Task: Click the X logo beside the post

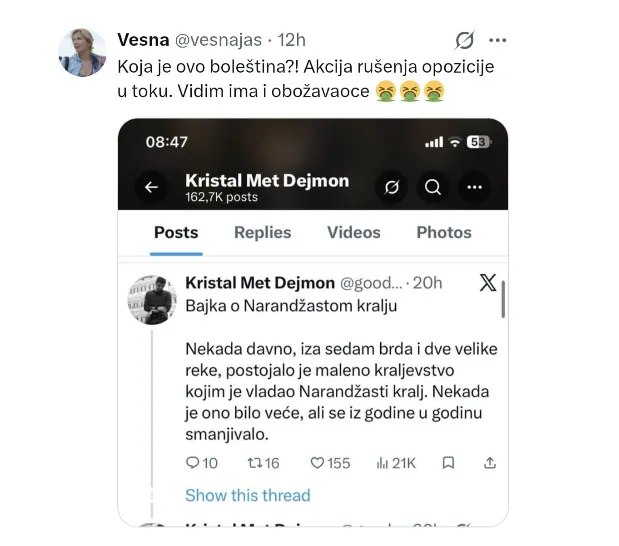Action: [488, 283]
